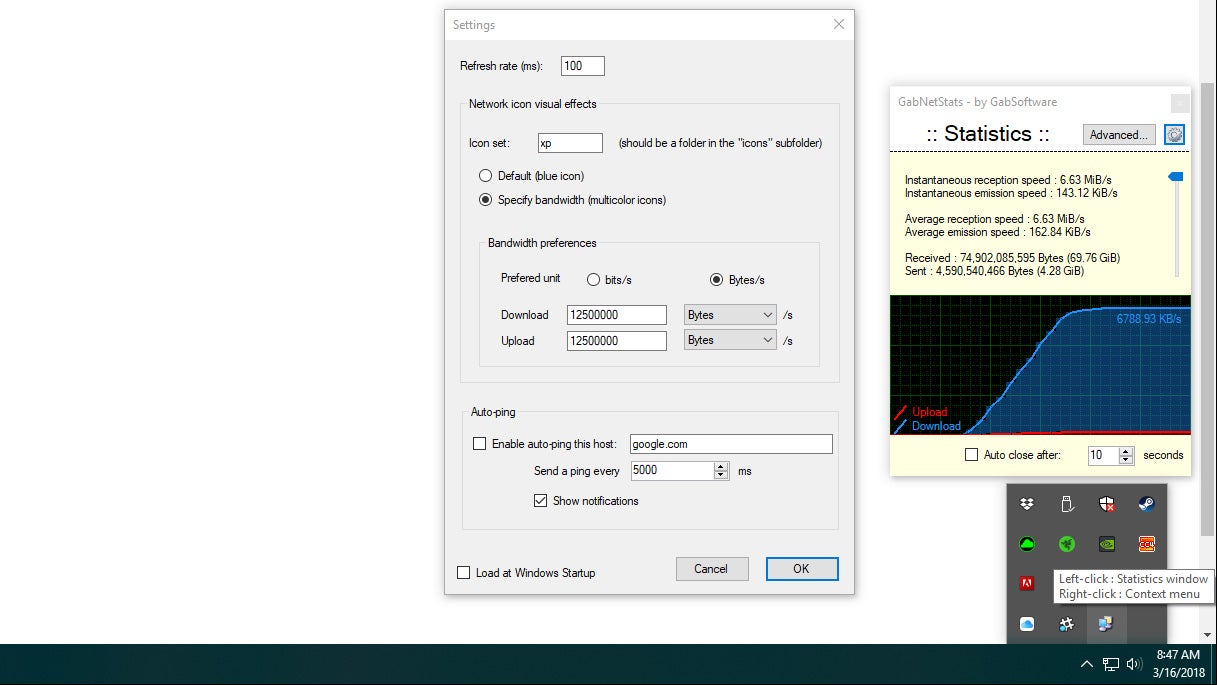Click the scrollbar down arrow at right edge

[x=1208, y=635]
